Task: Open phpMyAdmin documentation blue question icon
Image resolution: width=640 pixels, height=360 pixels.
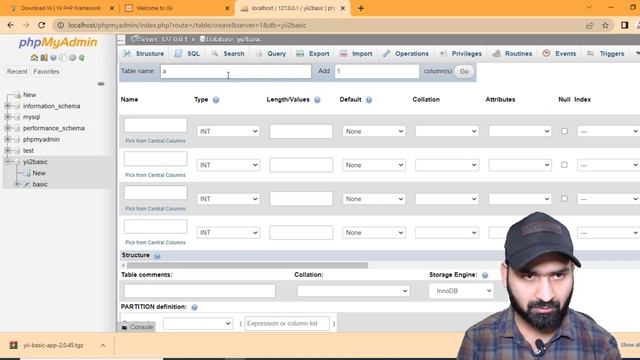Action: (x=53, y=58)
